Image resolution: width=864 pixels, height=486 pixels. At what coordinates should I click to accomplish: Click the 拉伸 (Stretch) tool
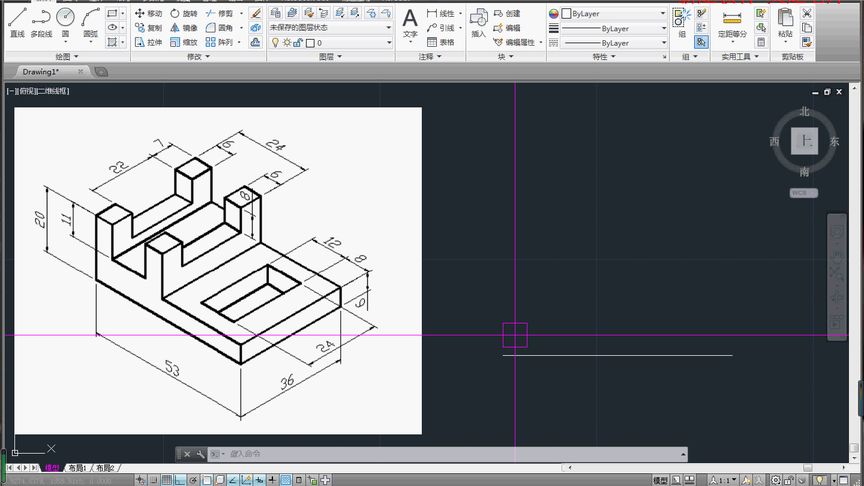tap(148, 42)
